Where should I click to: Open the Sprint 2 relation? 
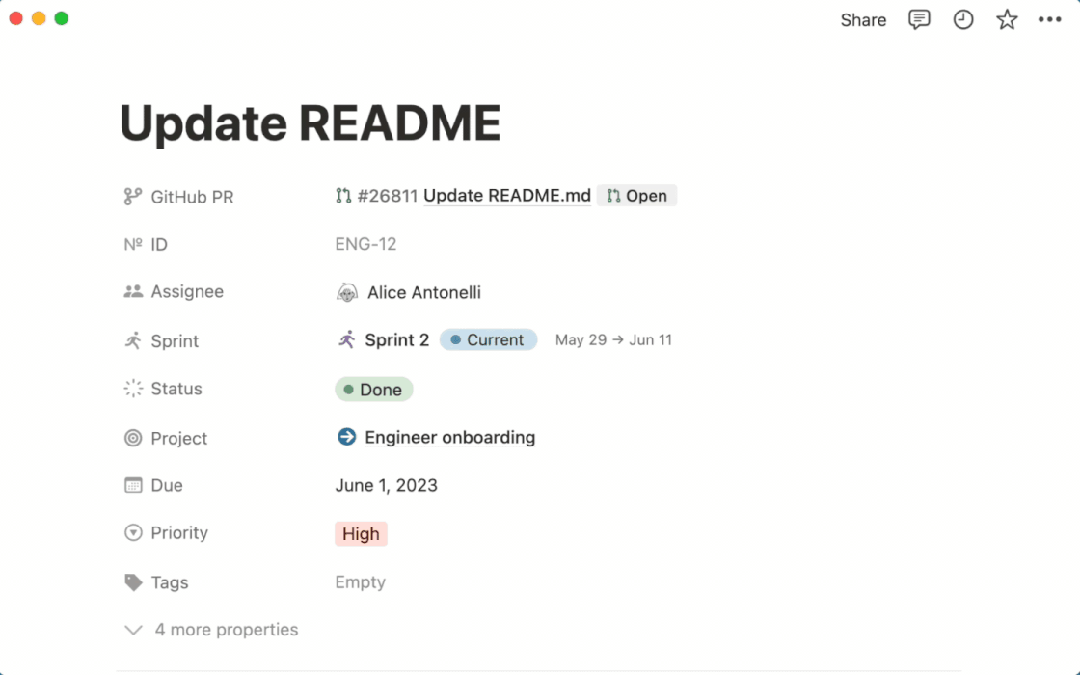tap(396, 340)
